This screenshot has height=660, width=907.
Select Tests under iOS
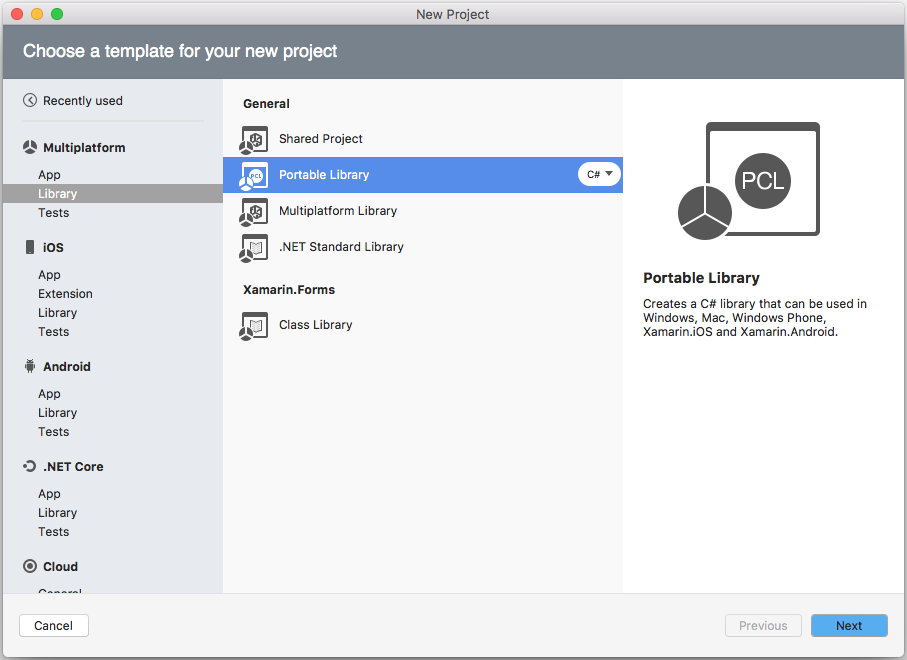click(x=54, y=331)
